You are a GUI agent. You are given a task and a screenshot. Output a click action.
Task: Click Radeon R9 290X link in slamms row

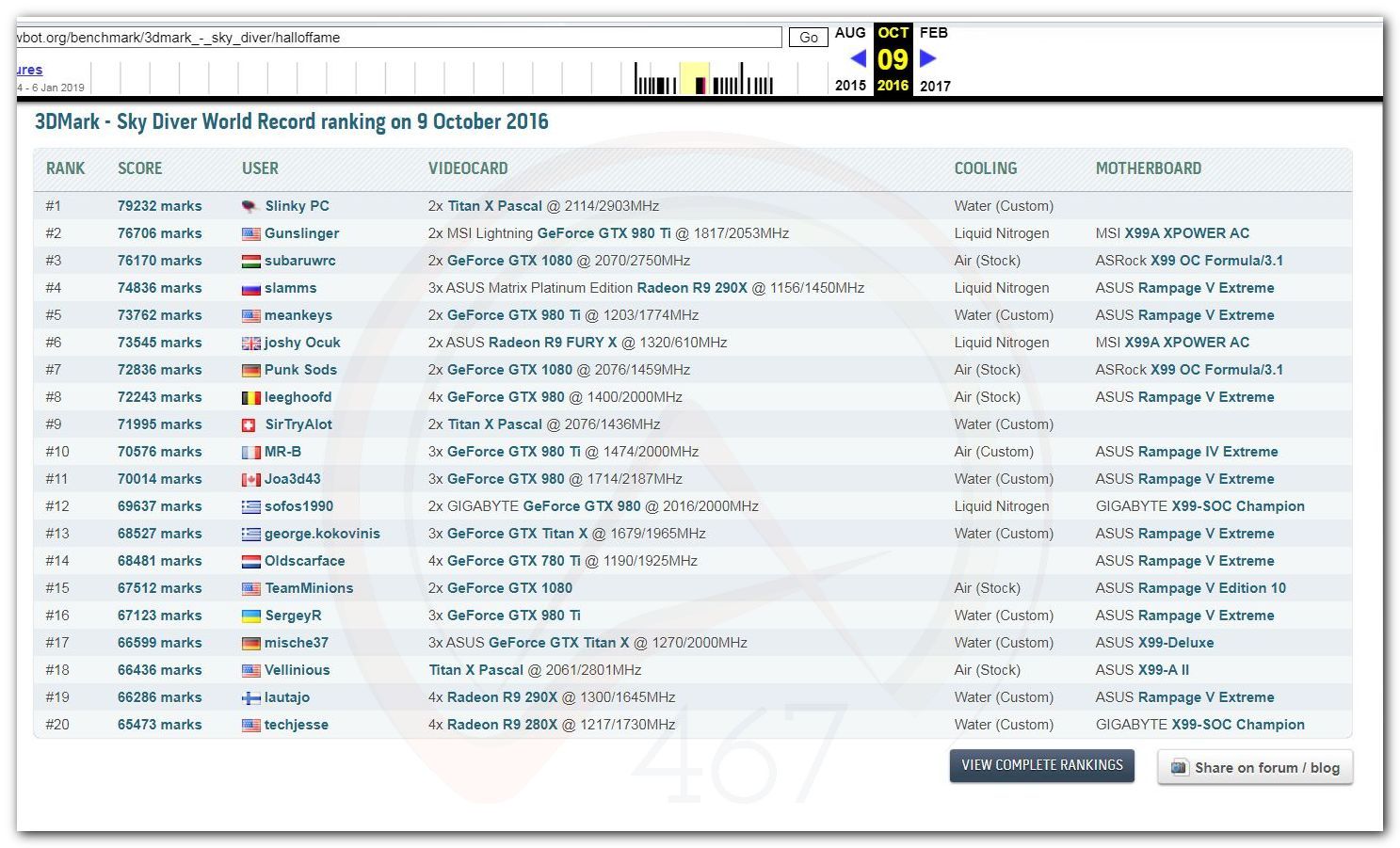click(x=692, y=288)
